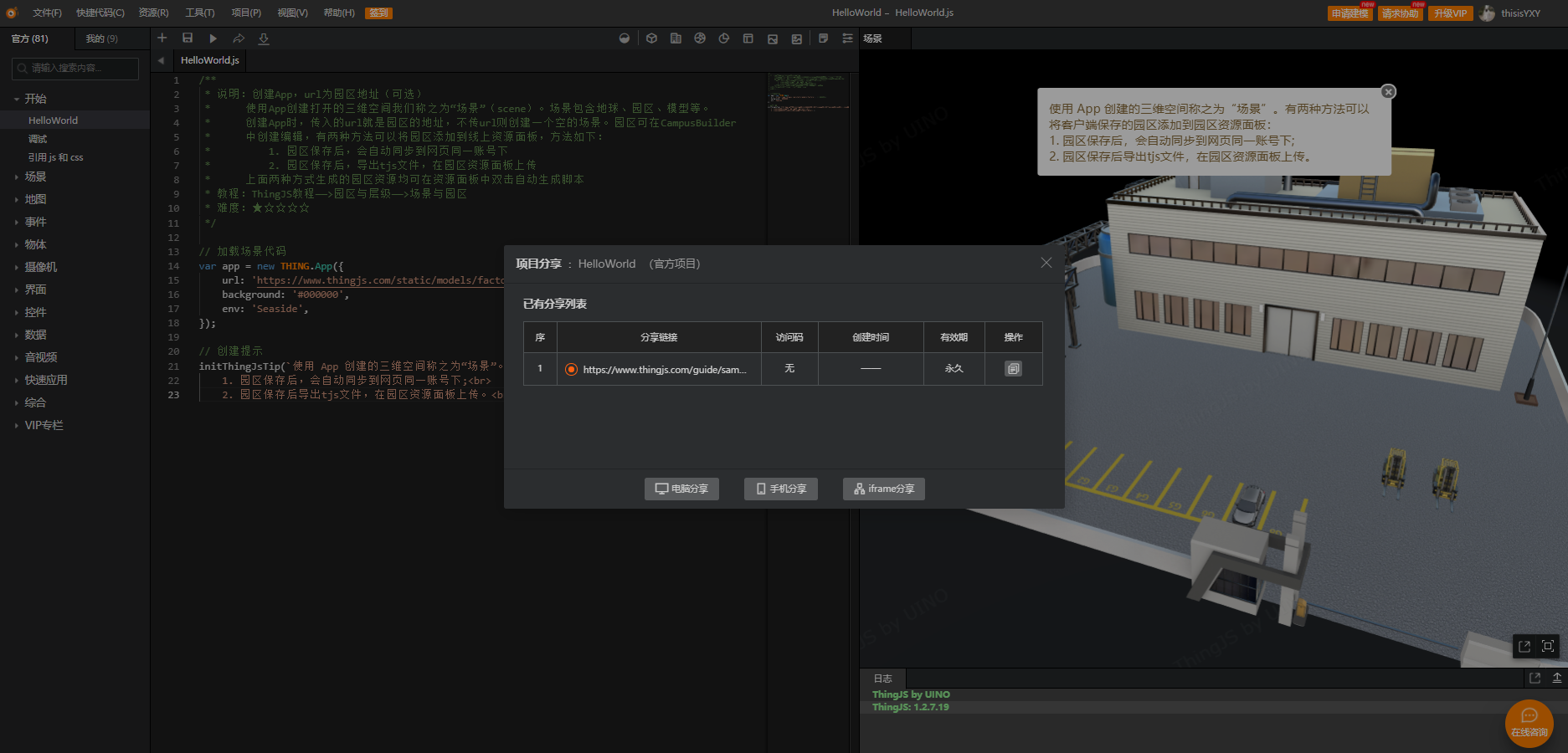The width and height of the screenshot is (1568, 753).
Task: Open the building/campus resources icon
Action: 676,38
